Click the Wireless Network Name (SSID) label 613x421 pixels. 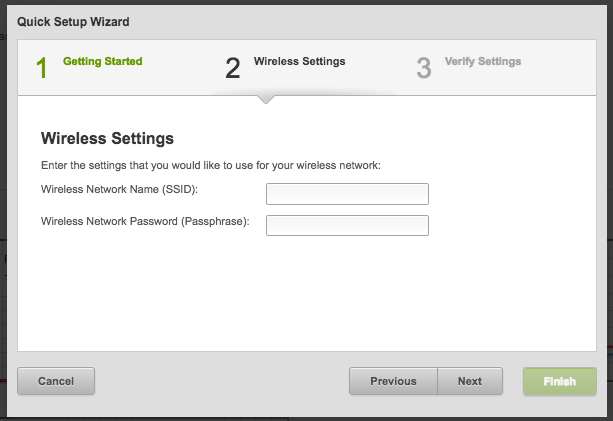coord(120,189)
